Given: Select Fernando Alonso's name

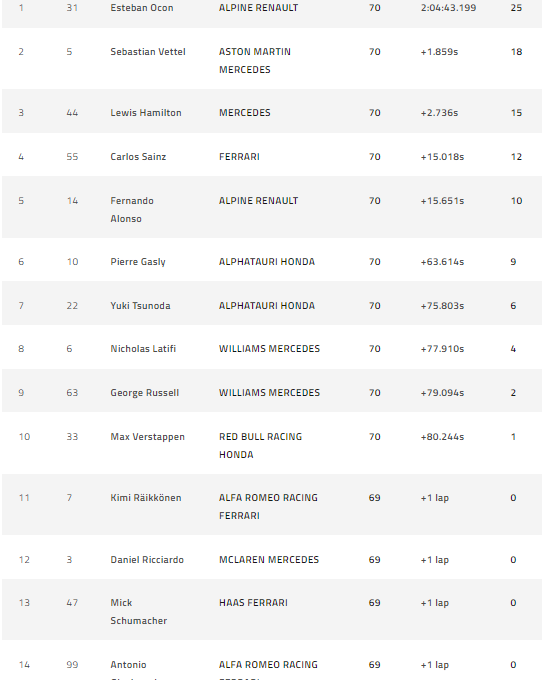Looking at the screenshot, I should (132, 209).
